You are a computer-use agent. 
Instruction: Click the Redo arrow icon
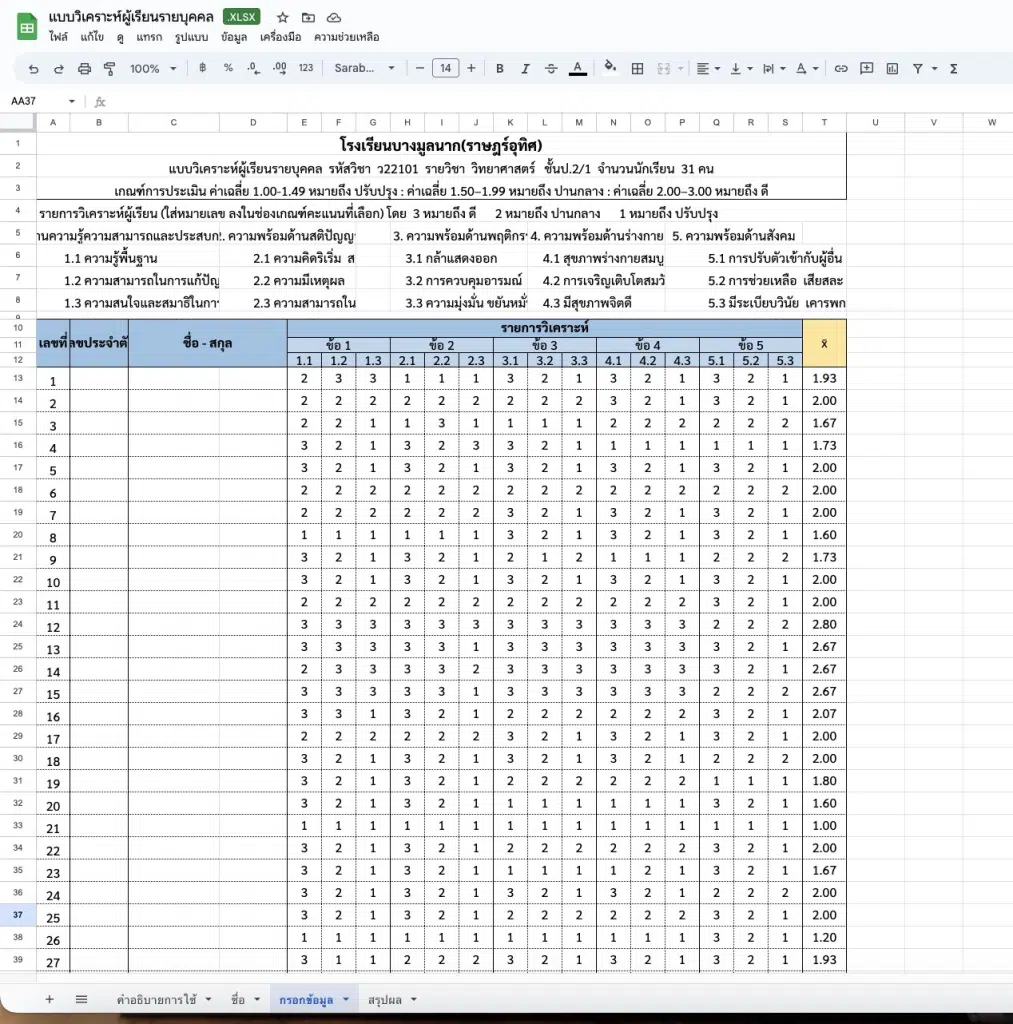59,69
